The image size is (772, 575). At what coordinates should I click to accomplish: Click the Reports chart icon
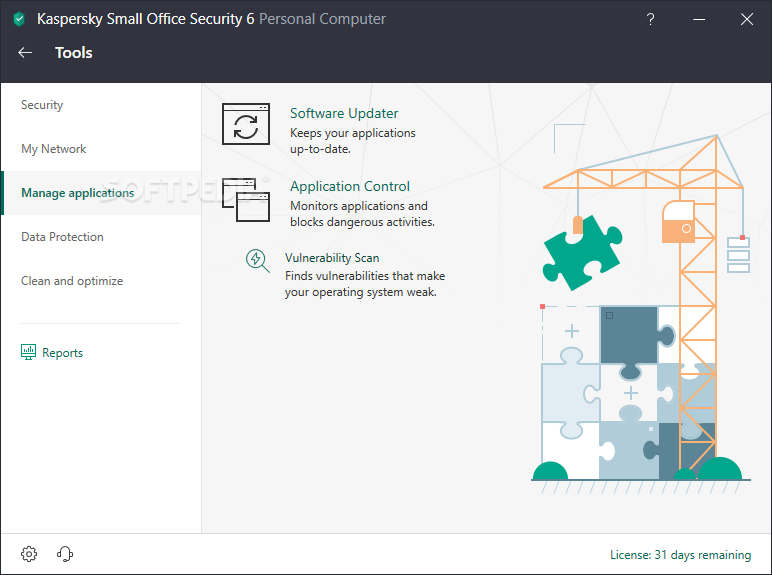(x=29, y=352)
